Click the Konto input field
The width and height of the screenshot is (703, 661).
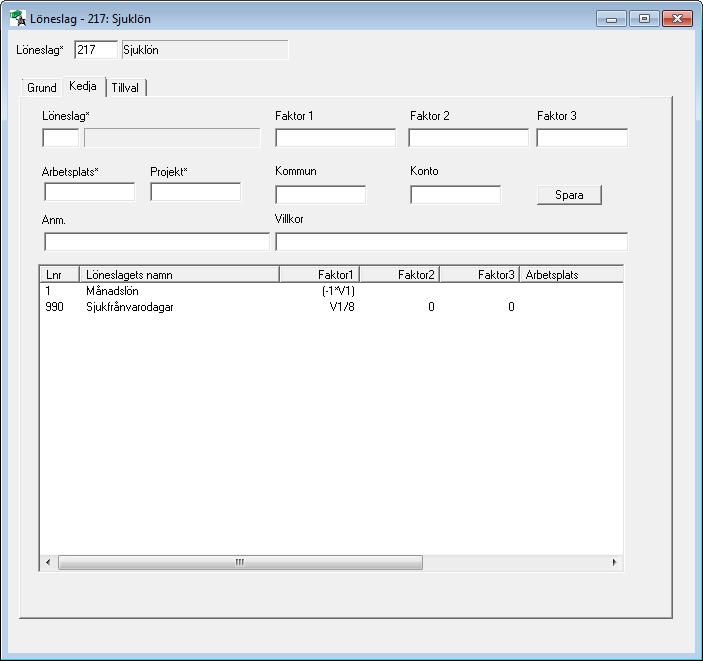[x=456, y=195]
